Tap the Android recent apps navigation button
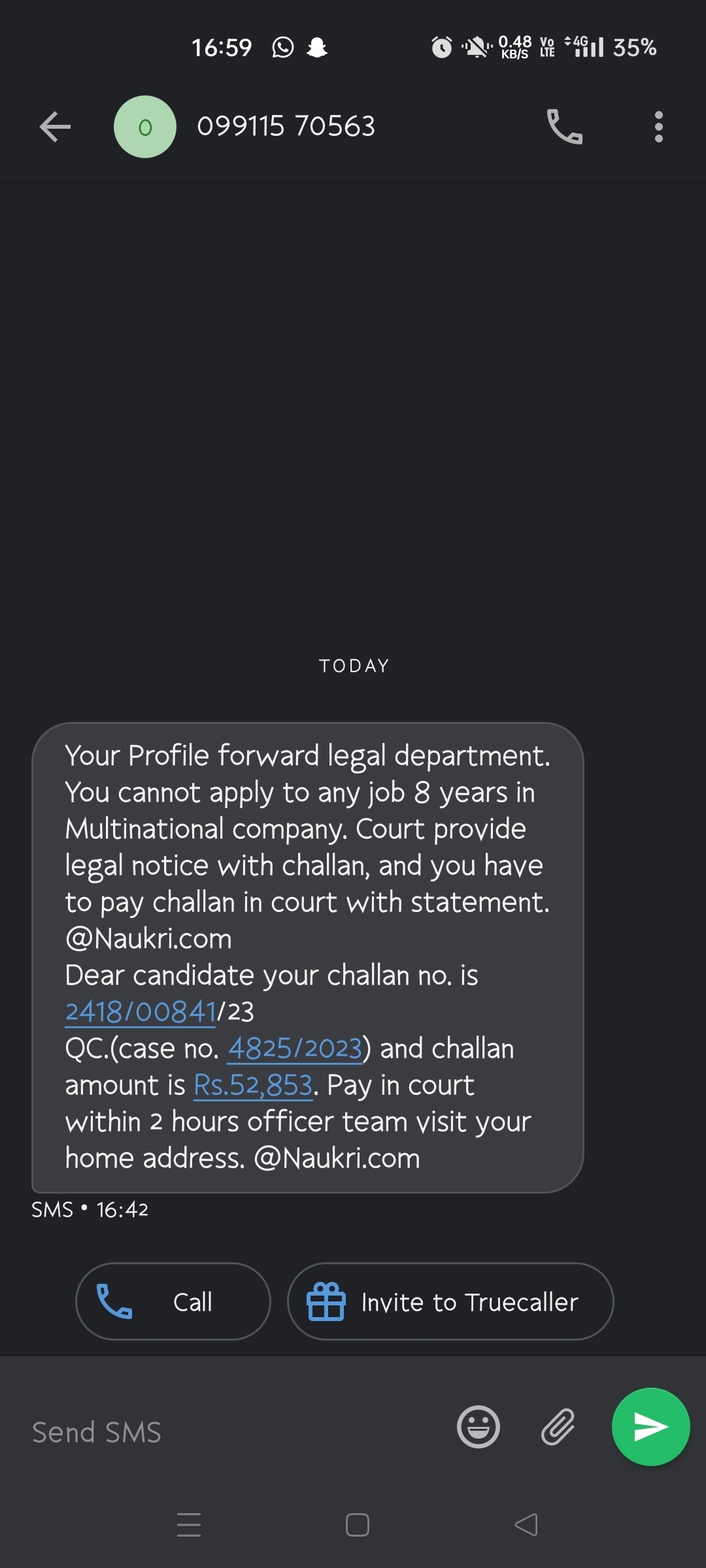 pyautogui.click(x=189, y=1525)
